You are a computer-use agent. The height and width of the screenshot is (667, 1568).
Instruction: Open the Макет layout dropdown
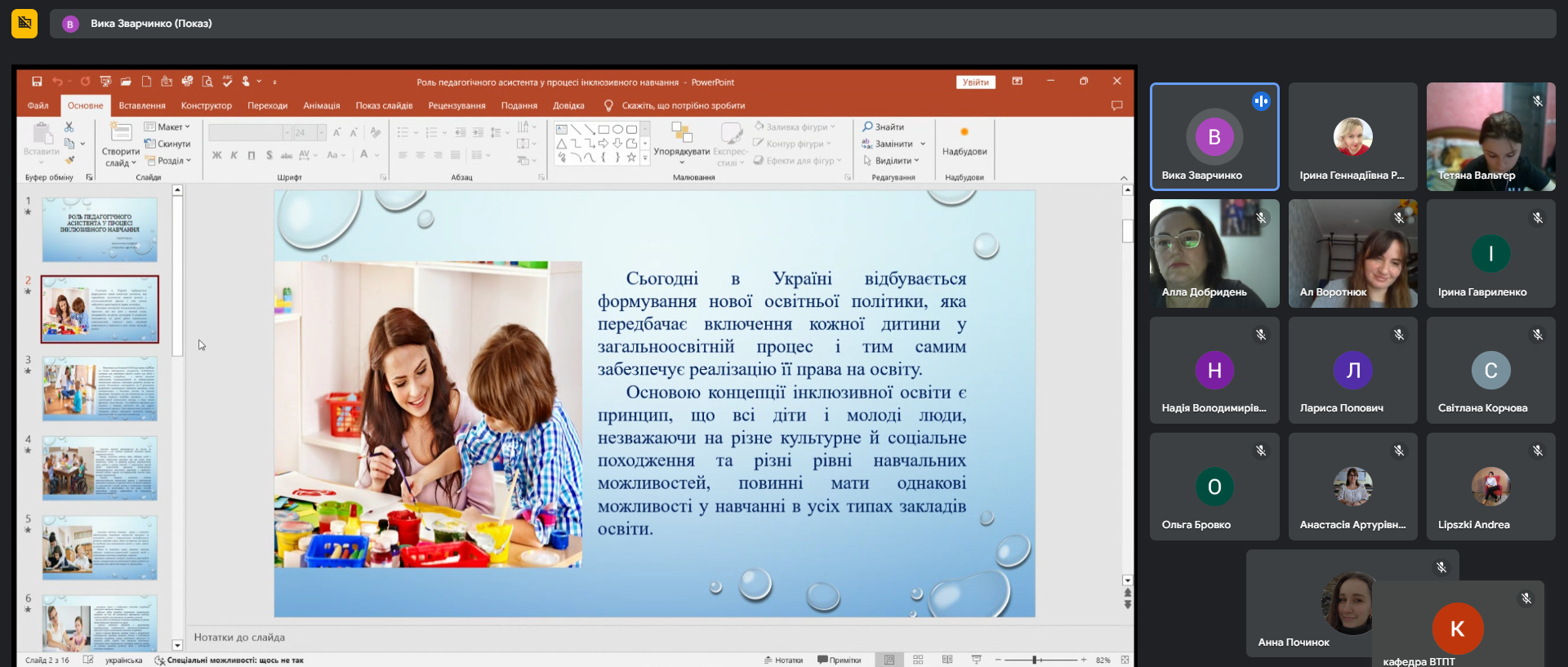[x=167, y=127]
